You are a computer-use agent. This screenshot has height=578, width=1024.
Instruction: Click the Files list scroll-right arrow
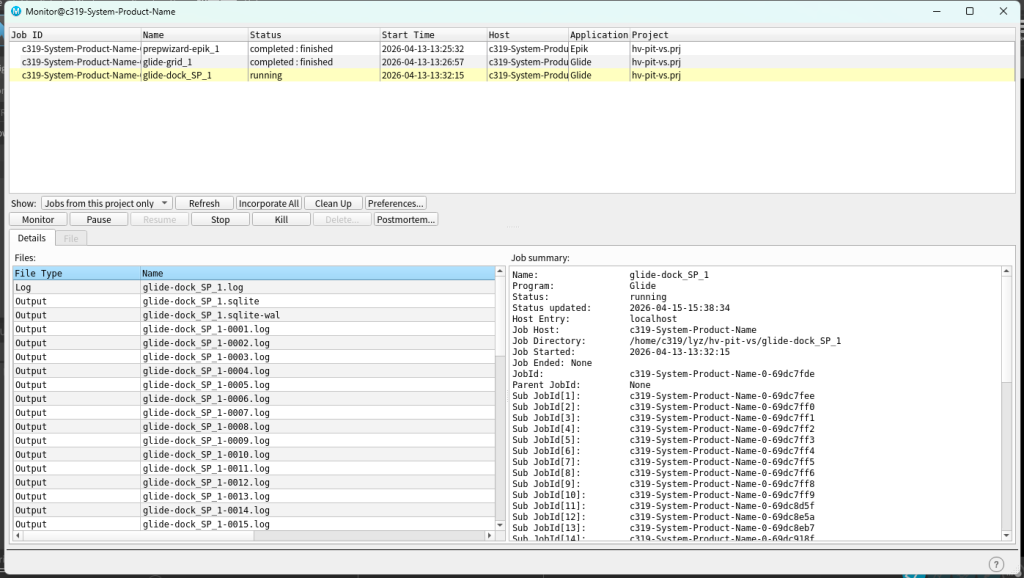(x=490, y=536)
